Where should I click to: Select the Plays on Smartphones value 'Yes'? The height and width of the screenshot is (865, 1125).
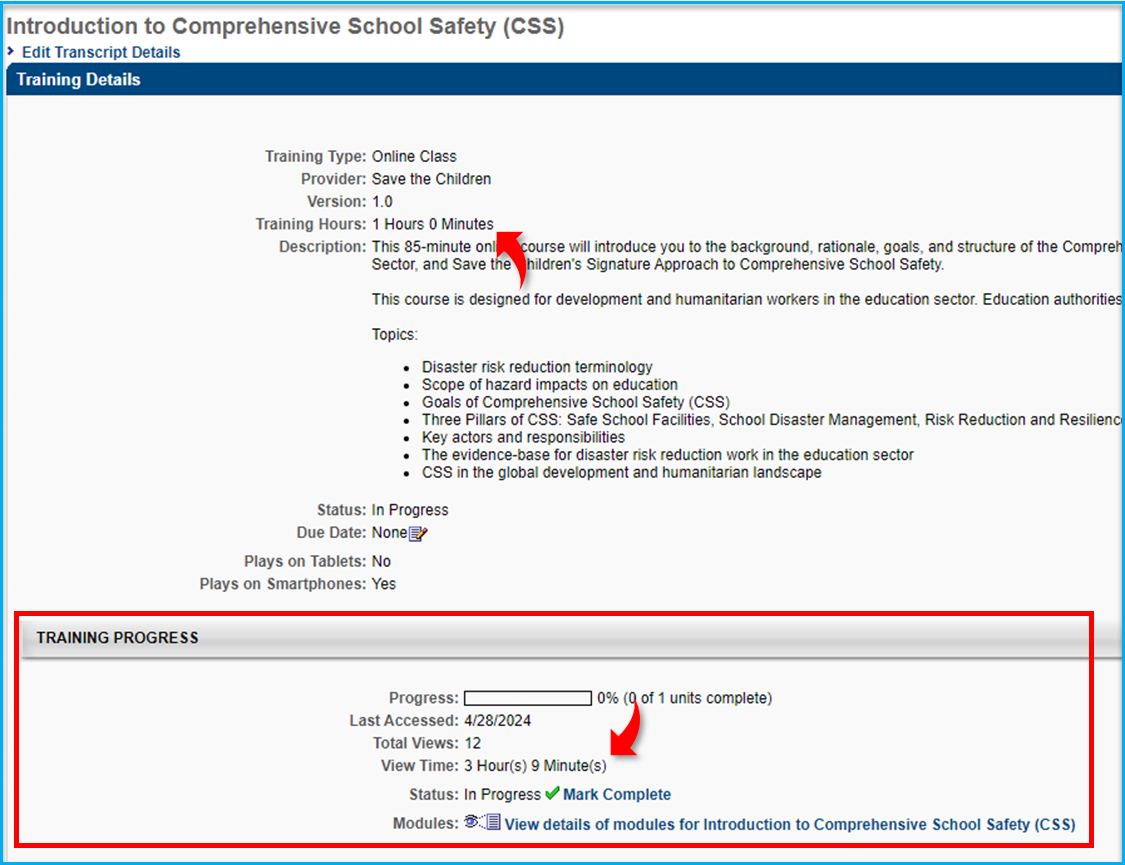pos(384,584)
